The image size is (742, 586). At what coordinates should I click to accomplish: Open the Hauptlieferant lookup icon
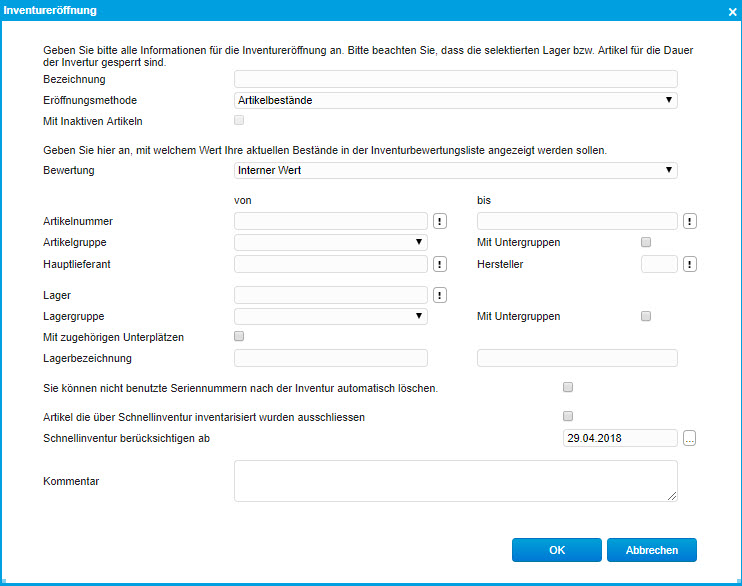pyautogui.click(x=440, y=264)
